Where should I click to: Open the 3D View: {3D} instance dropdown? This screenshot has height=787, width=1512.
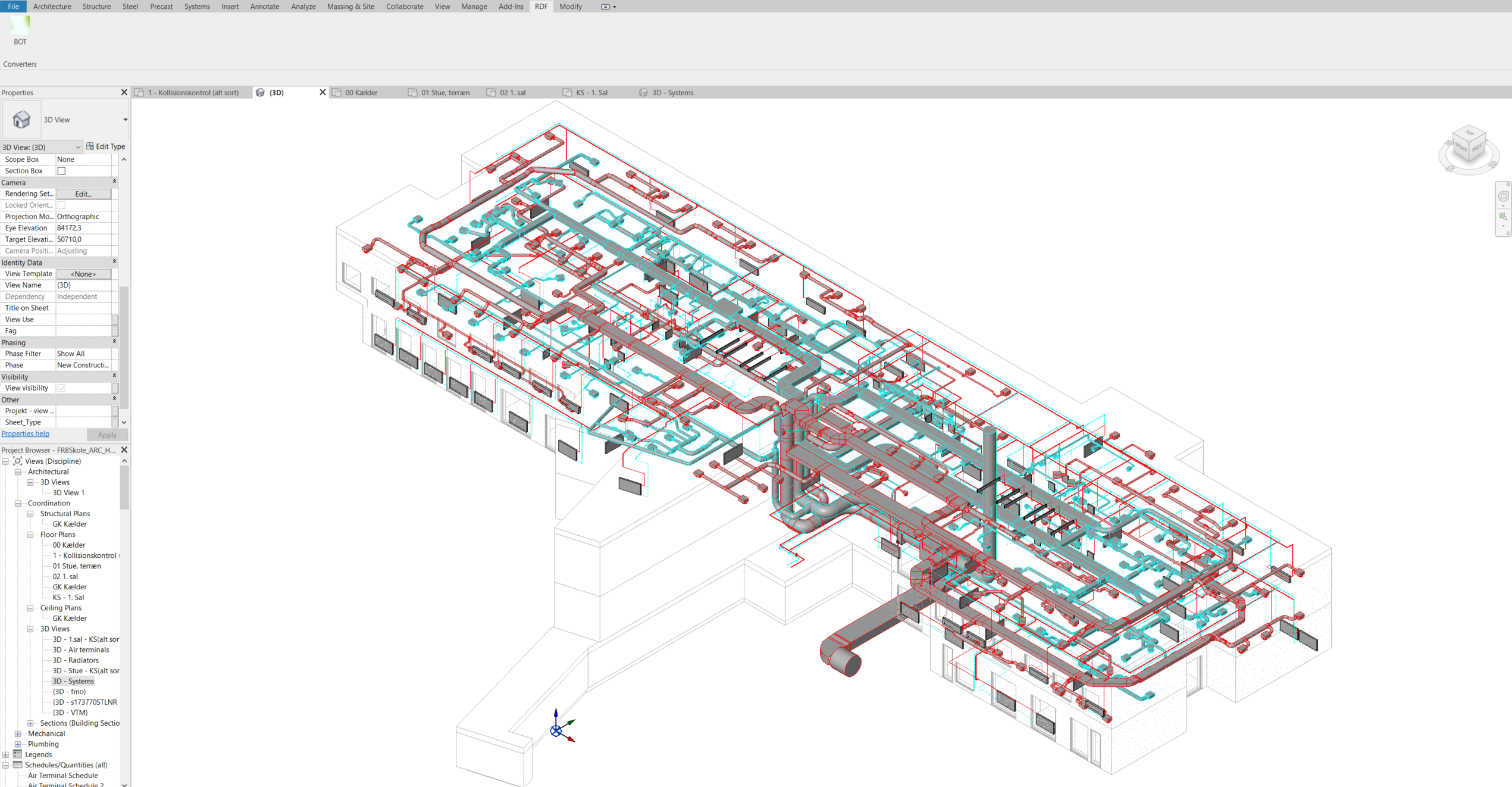tap(77, 147)
